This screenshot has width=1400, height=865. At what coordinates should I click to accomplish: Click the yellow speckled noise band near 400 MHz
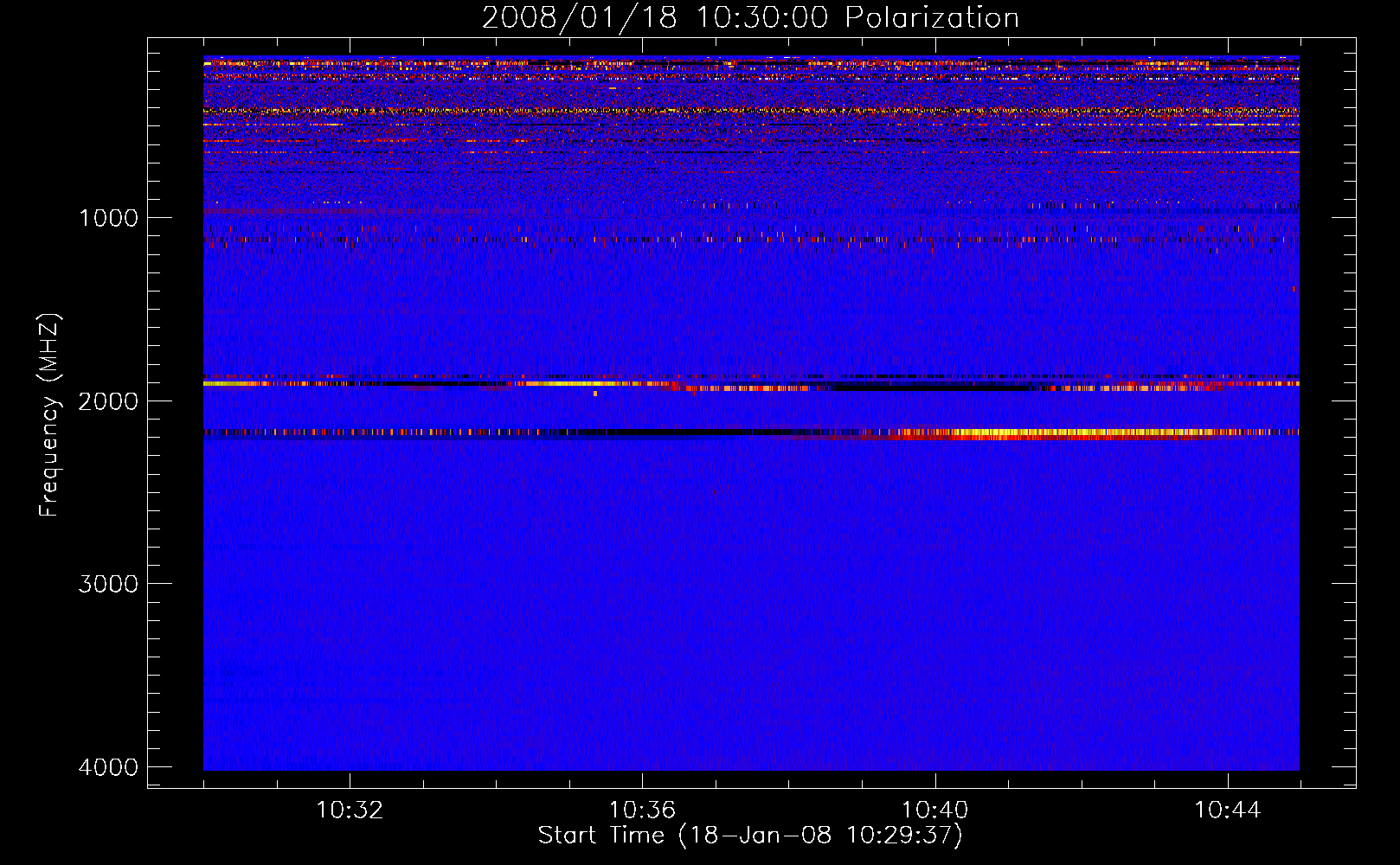(692, 111)
